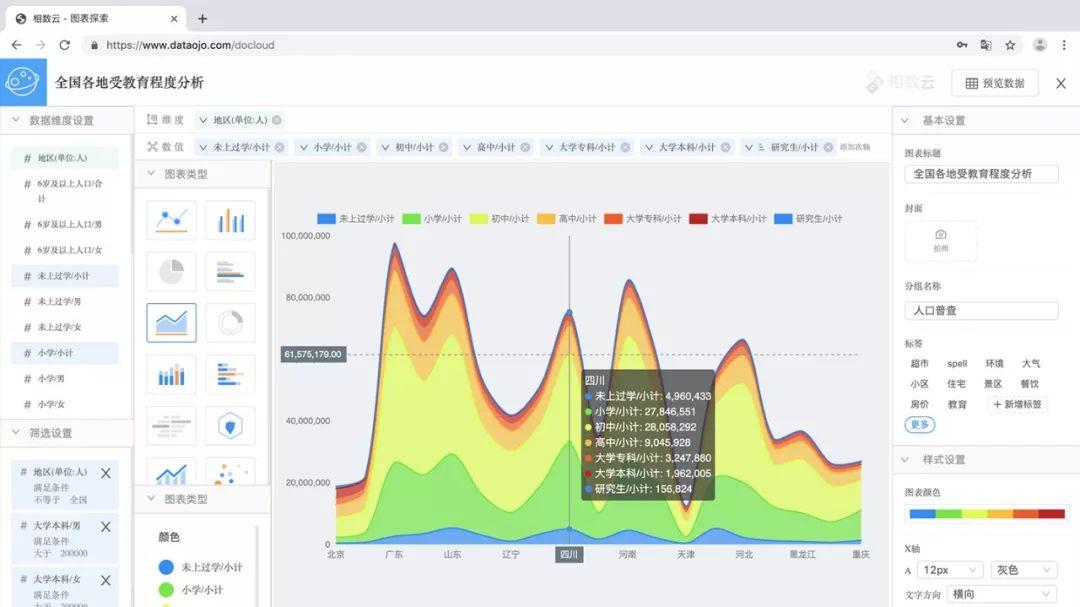This screenshot has height=607, width=1080.
Task: Remove 研究生/小计 value tag
Action: [829, 147]
